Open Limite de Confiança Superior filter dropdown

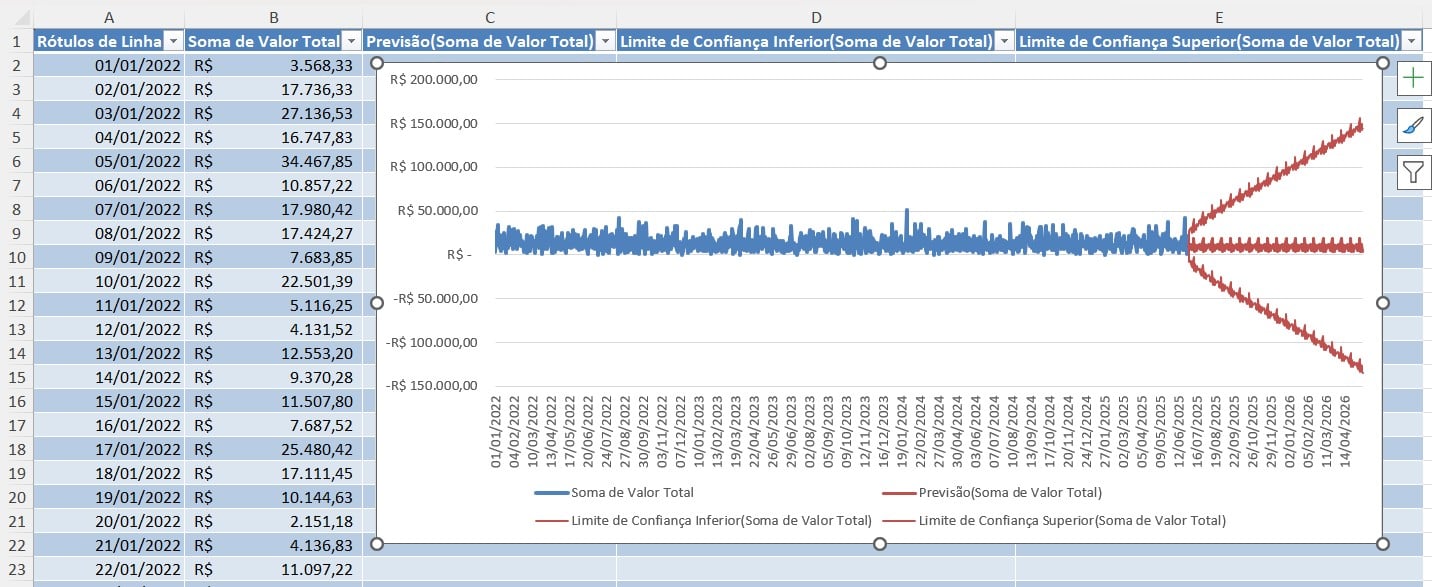1411,41
